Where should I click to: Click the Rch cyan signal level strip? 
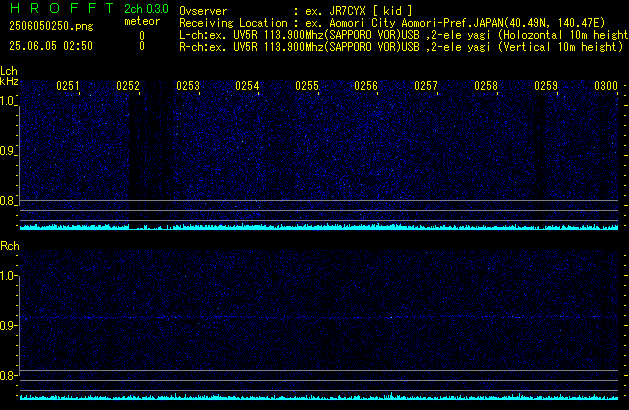click(319, 397)
